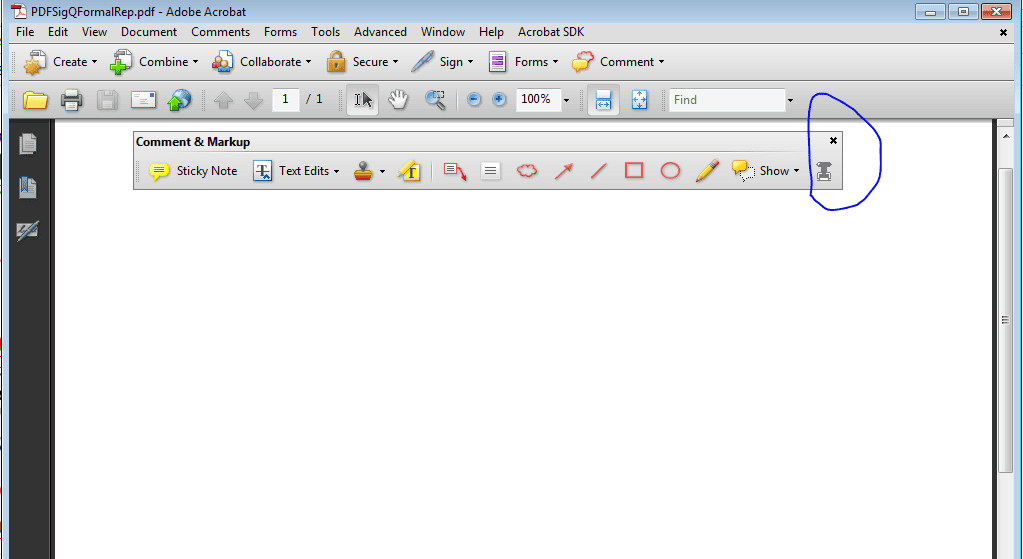
Task: Select the Pencil tool
Action: point(707,171)
